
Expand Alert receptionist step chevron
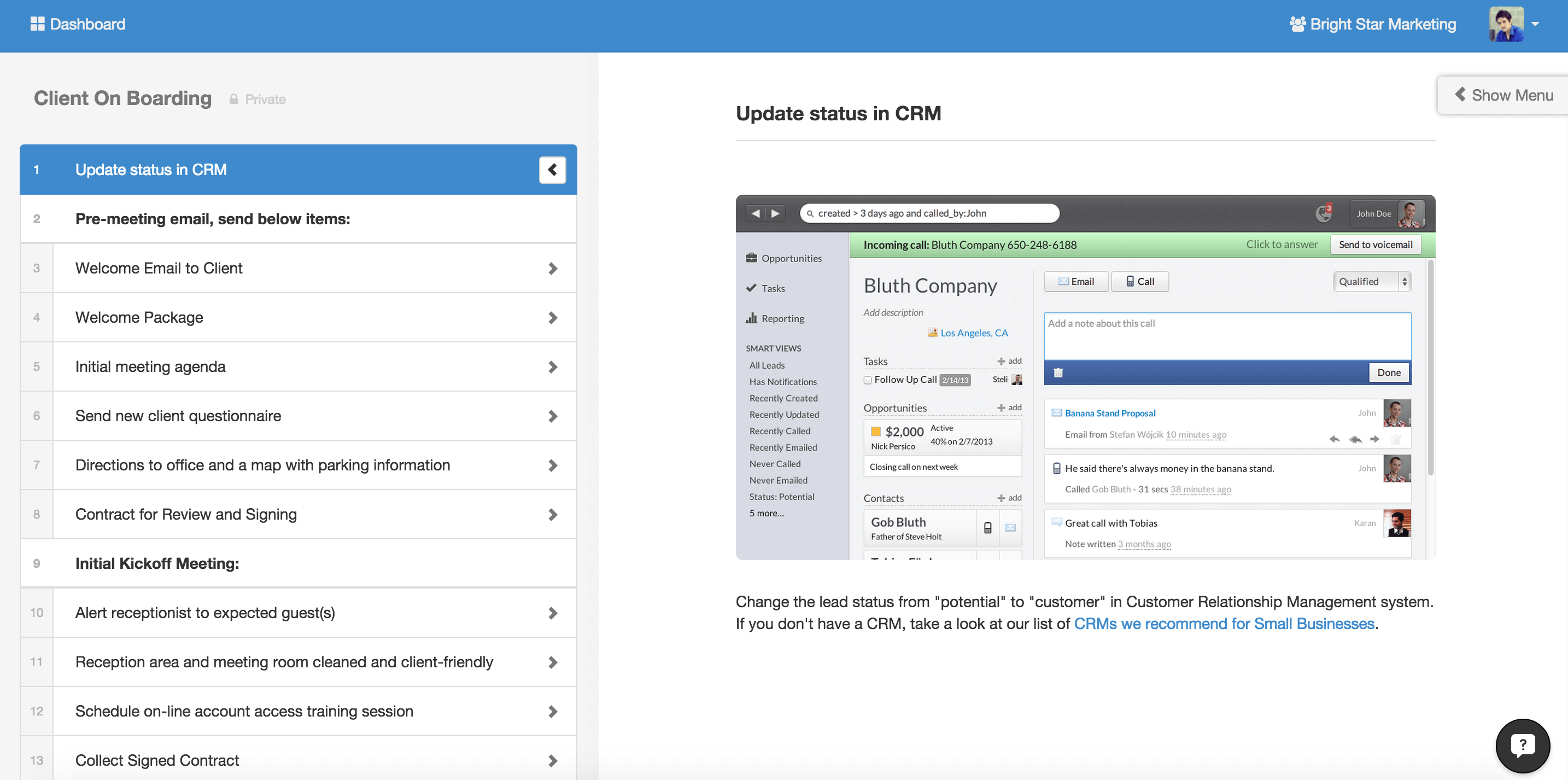click(x=552, y=613)
